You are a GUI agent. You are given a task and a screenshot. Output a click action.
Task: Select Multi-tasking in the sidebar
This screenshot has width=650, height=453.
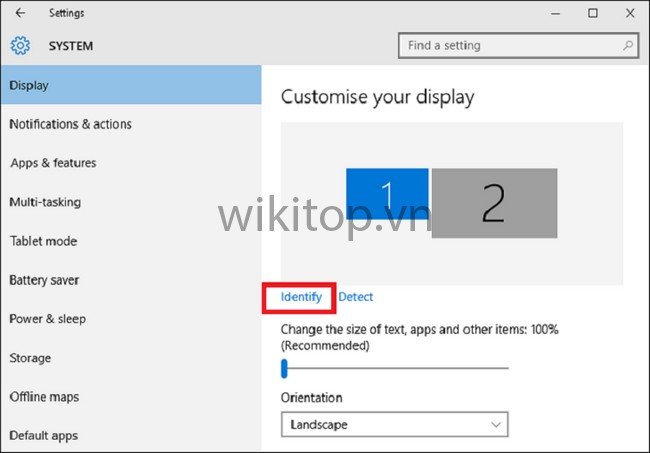click(45, 202)
